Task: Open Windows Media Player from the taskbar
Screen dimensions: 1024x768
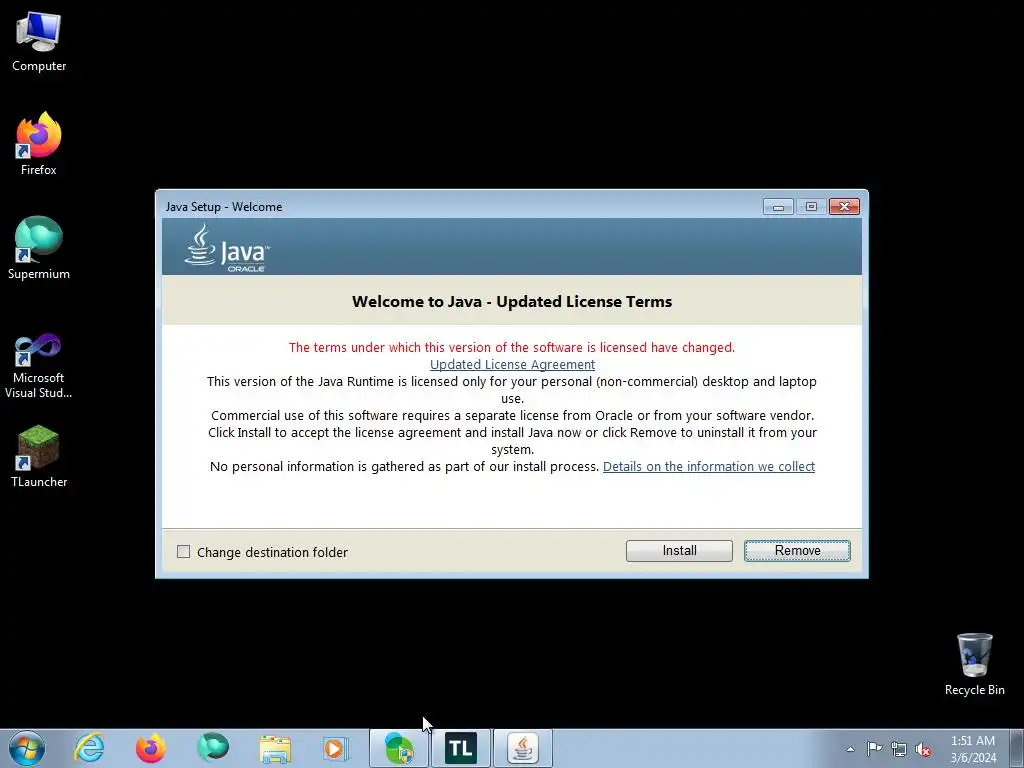Action: [336, 748]
